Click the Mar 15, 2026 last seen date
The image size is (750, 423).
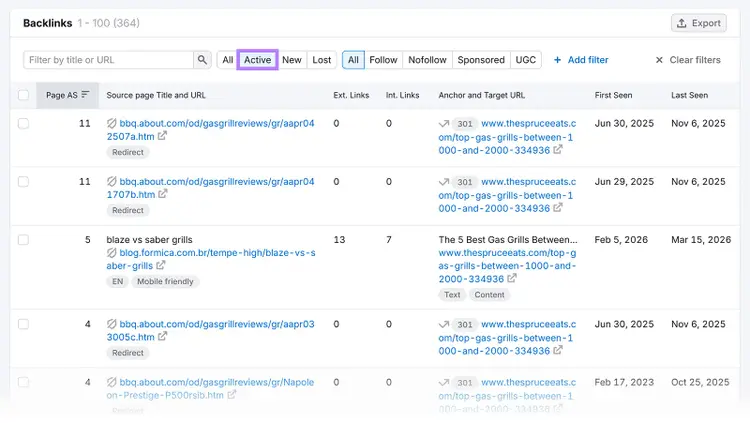coord(701,240)
